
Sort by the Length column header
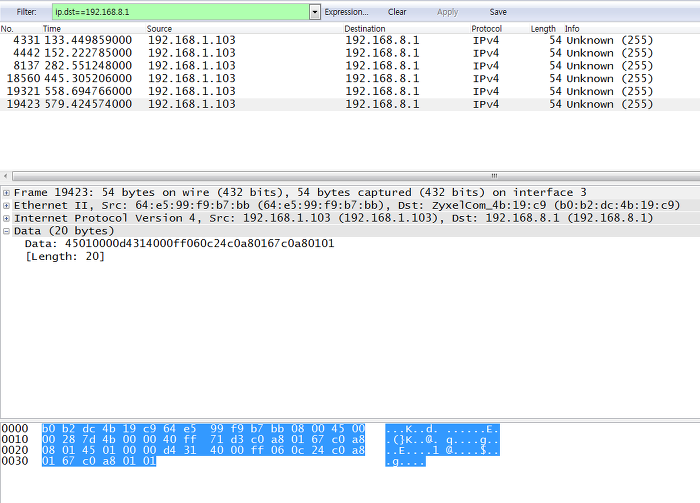(x=543, y=29)
